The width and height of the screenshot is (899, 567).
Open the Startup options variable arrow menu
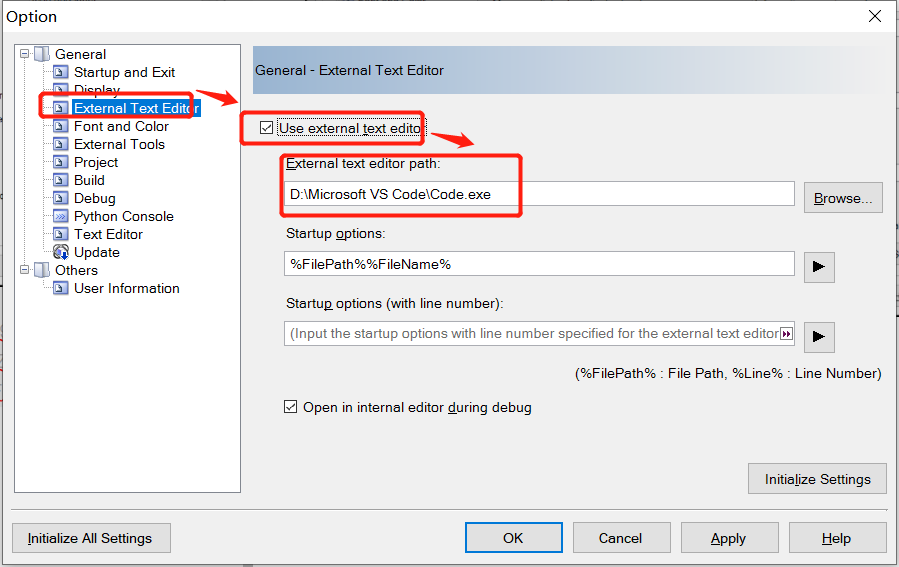click(x=819, y=267)
